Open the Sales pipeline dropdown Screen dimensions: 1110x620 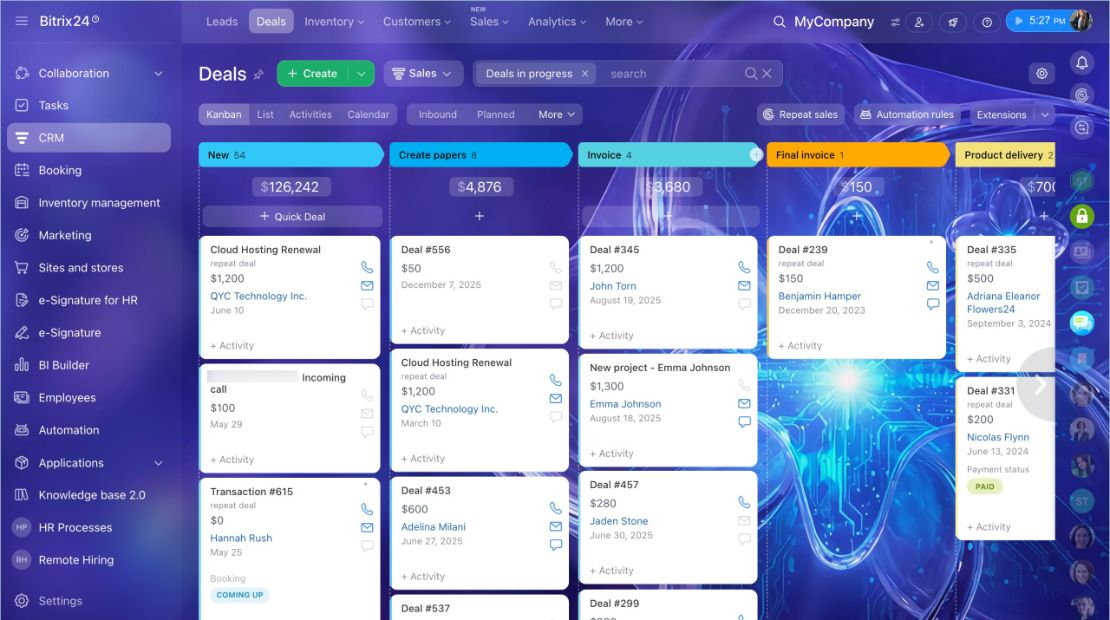pyautogui.click(x=423, y=74)
